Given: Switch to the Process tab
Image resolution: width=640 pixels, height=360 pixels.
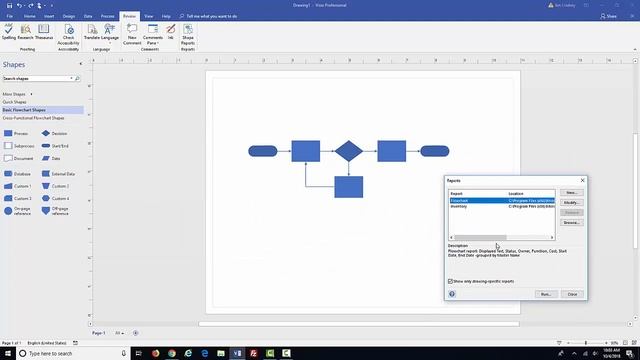Looking at the screenshot, I should [107, 16].
